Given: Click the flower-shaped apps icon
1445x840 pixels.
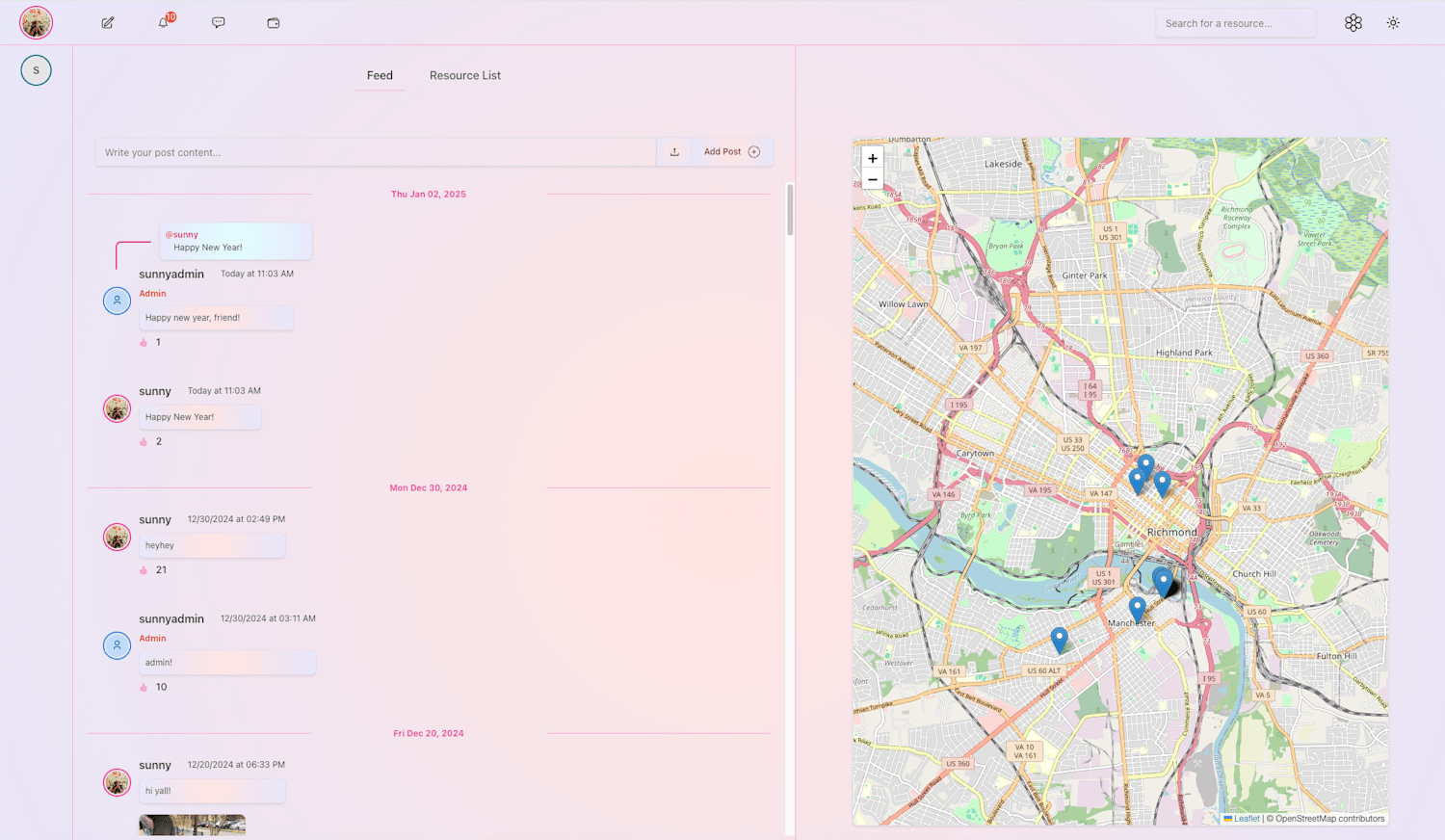Looking at the screenshot, I should 1353,22.
